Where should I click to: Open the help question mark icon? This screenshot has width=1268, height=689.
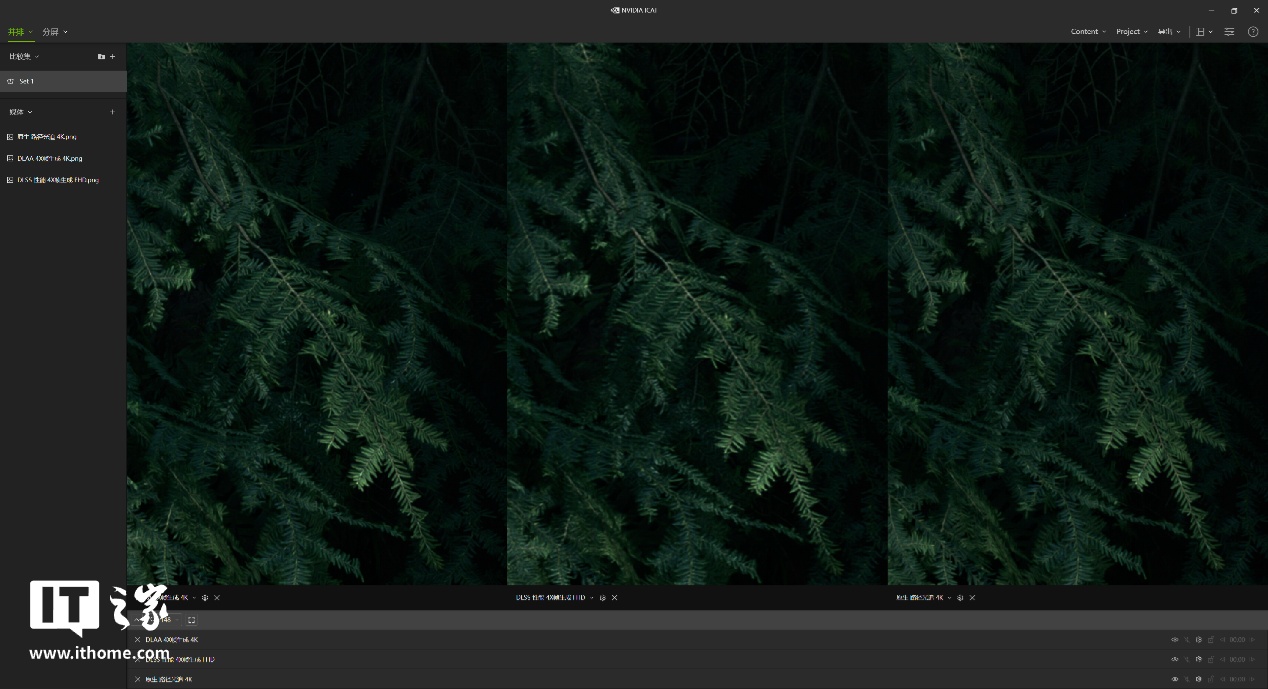click(1253, 32)
